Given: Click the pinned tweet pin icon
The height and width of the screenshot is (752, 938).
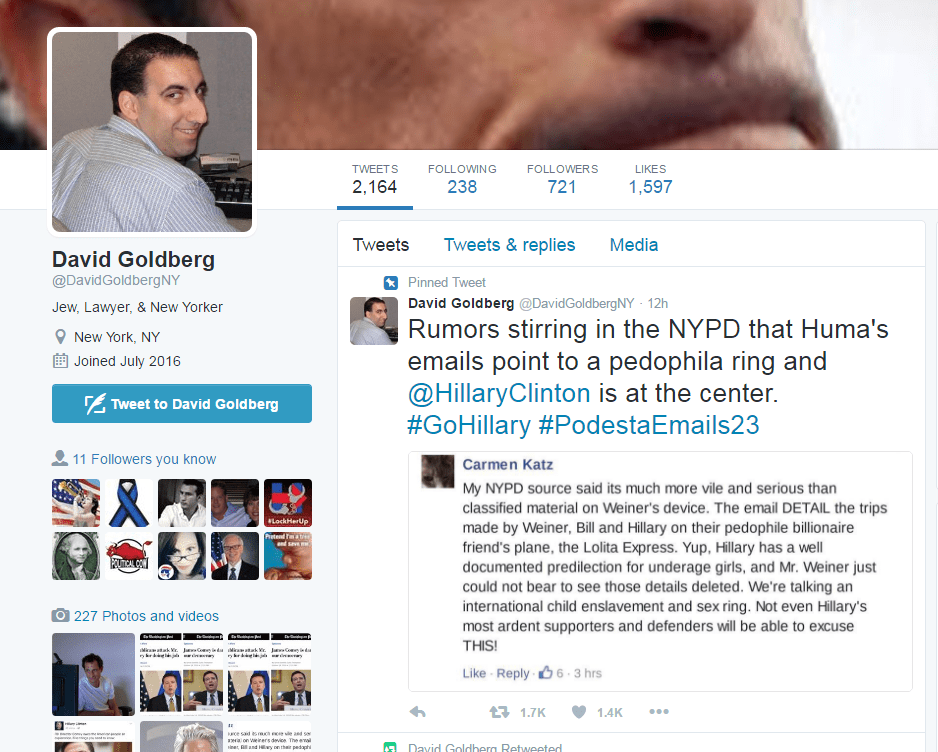Looking at the screenshot, I should [391, 282].
